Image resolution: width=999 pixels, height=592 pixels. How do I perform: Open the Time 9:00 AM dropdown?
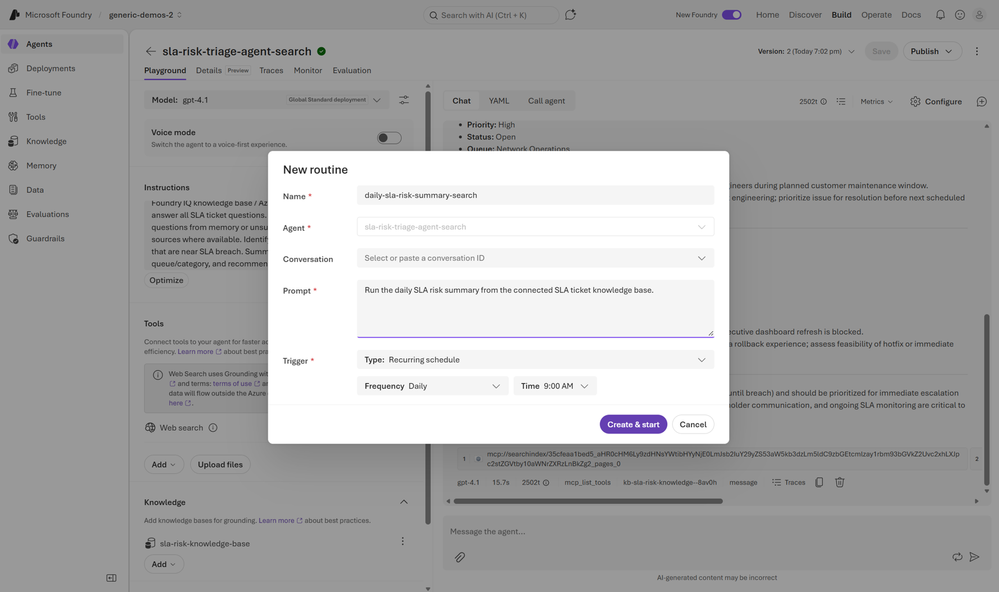point(555,386)
